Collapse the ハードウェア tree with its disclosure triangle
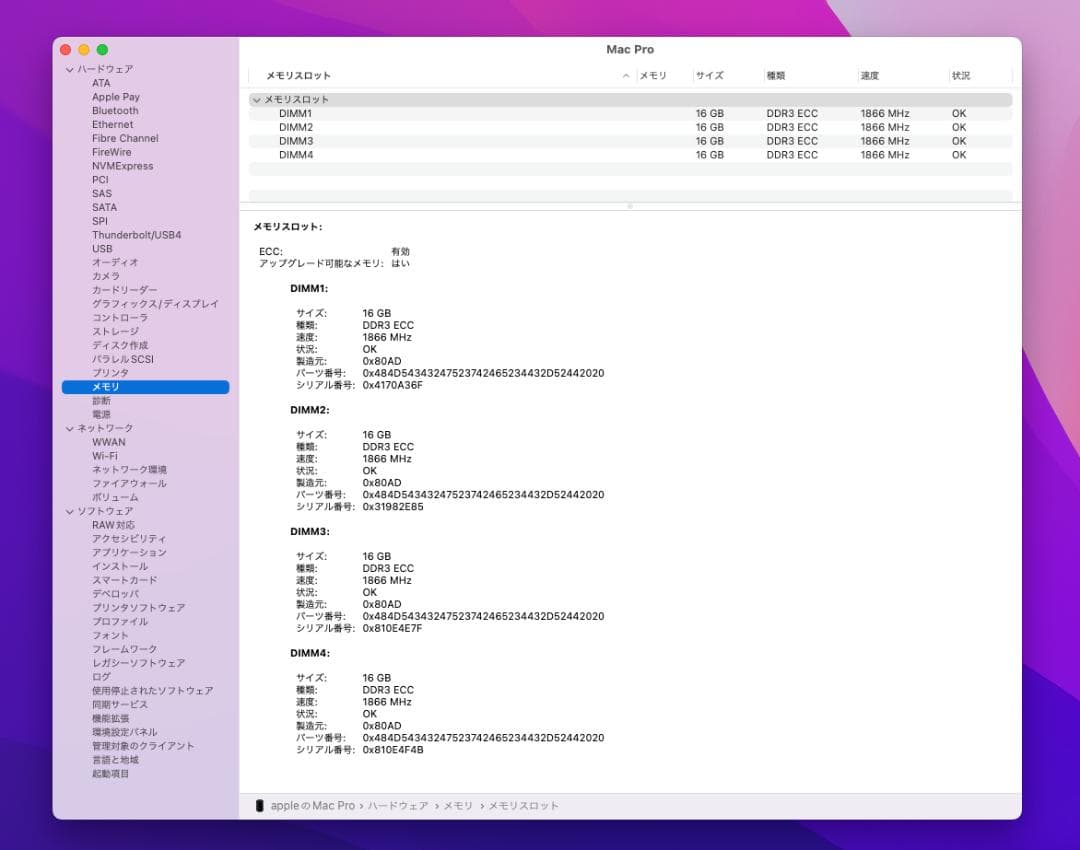 (69, 68)
